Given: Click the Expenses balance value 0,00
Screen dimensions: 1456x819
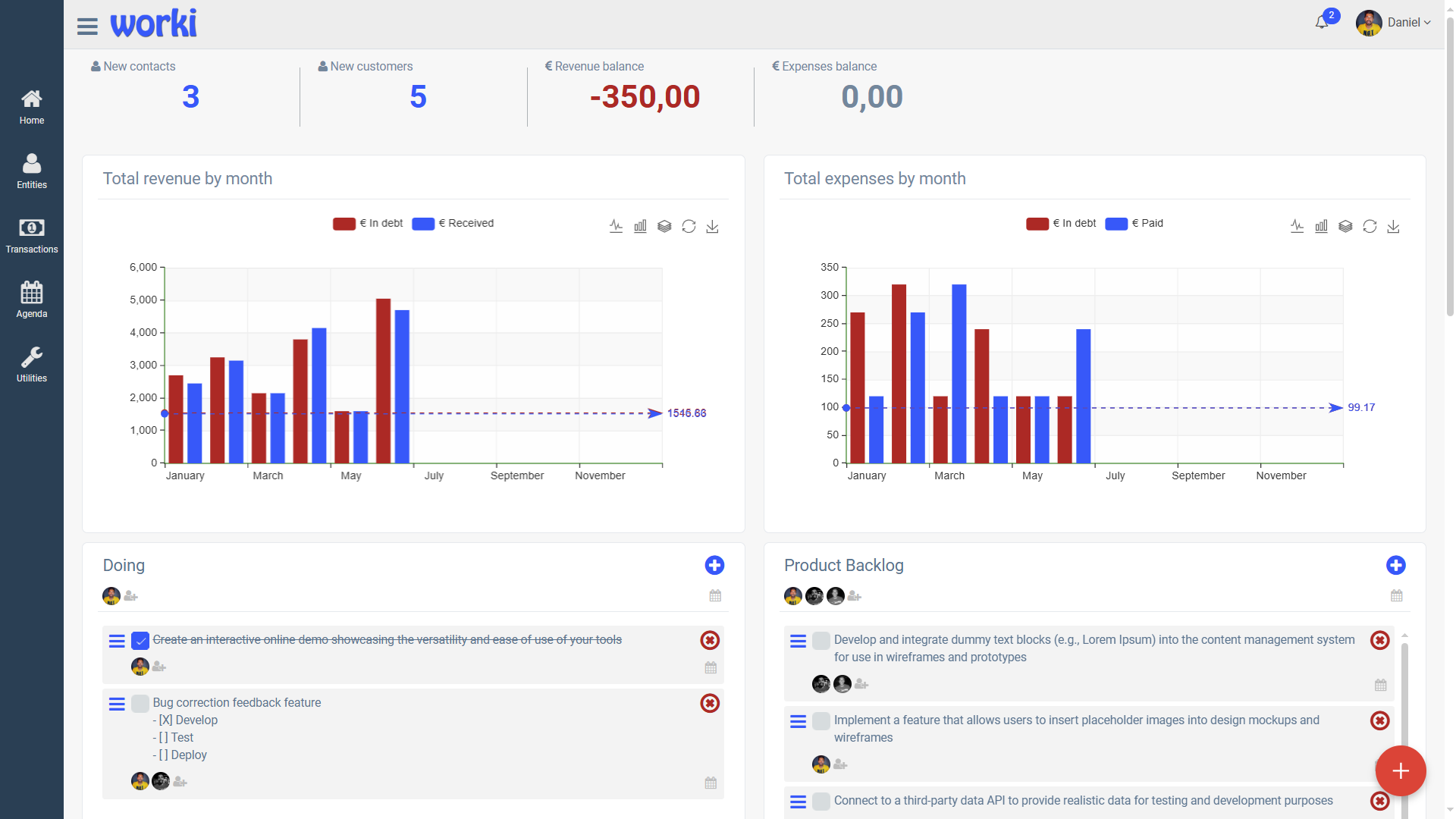Looking at the screenshot, I should point(872,97).
